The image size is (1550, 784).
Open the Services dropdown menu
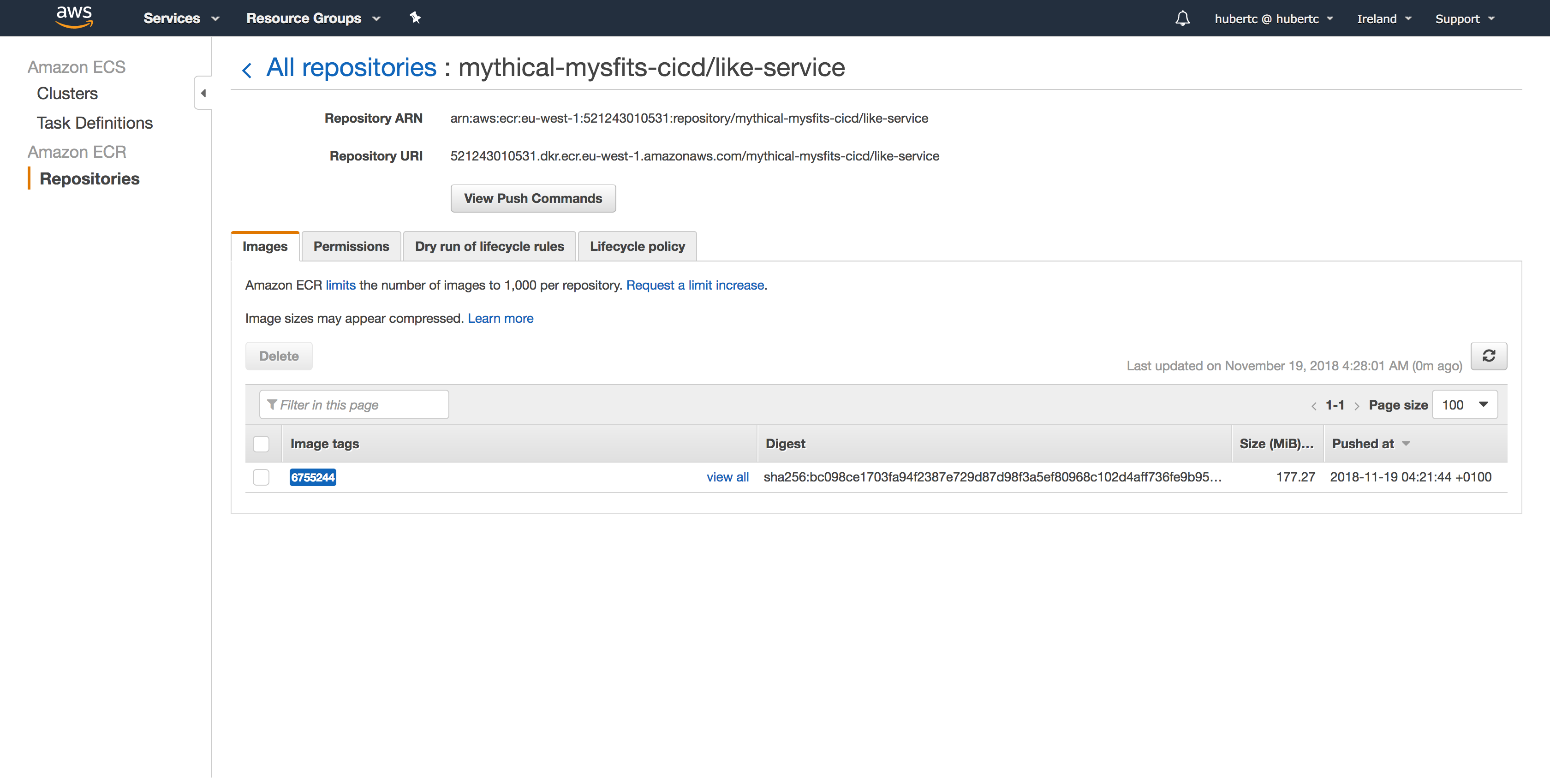[181, 18]
